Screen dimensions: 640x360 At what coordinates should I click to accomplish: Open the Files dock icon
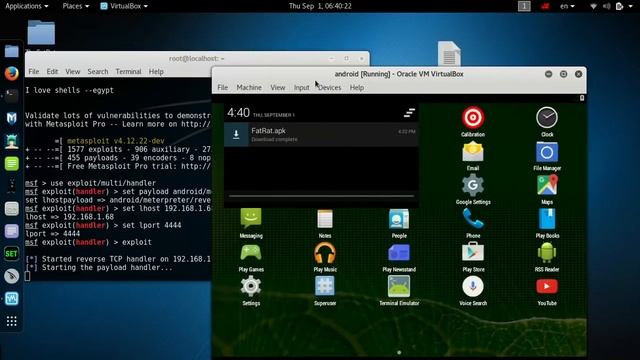[x=11, y=51]
